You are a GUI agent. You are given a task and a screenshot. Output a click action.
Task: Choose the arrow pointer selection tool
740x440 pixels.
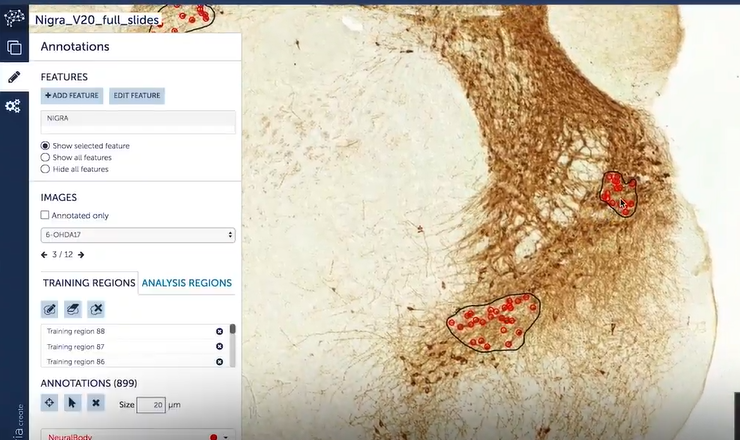coord(72,403)
